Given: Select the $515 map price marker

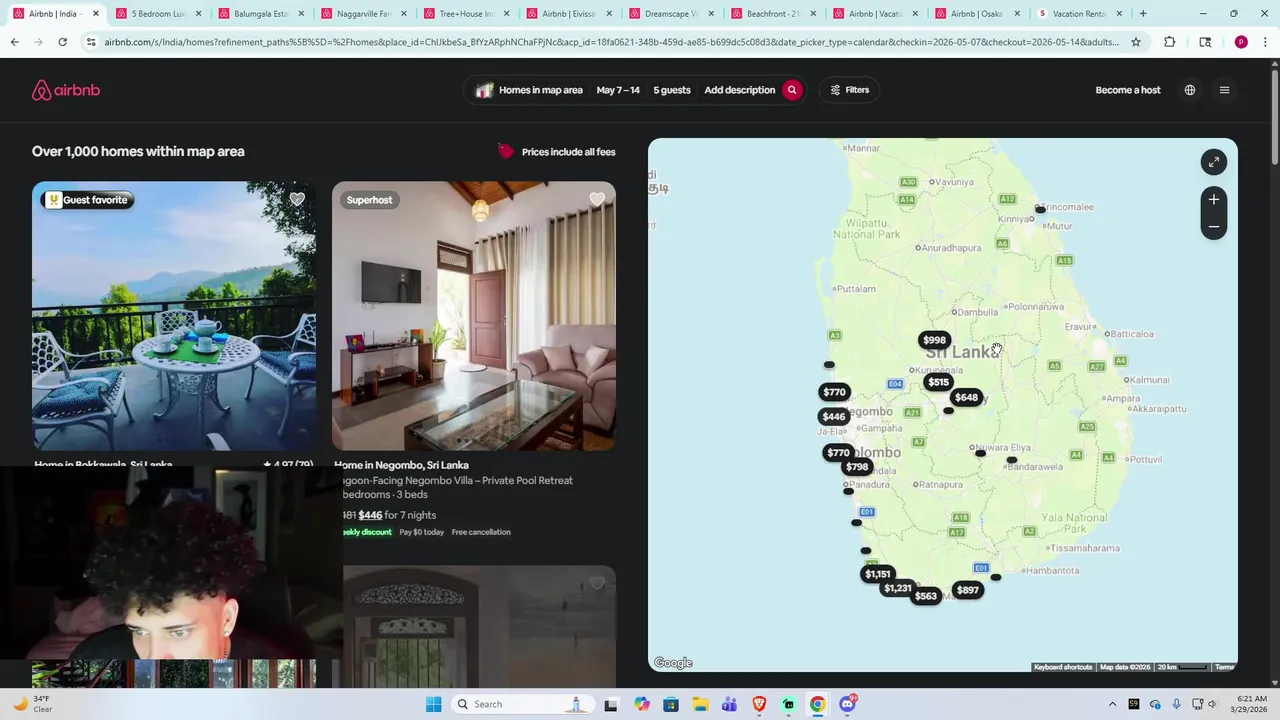Looking at the screenshot, I should tap(938, 382).
